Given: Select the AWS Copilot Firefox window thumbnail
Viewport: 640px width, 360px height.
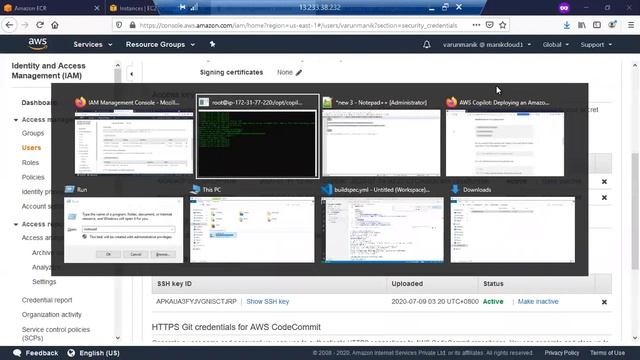Looking at the screenshot, I should 505,143.
